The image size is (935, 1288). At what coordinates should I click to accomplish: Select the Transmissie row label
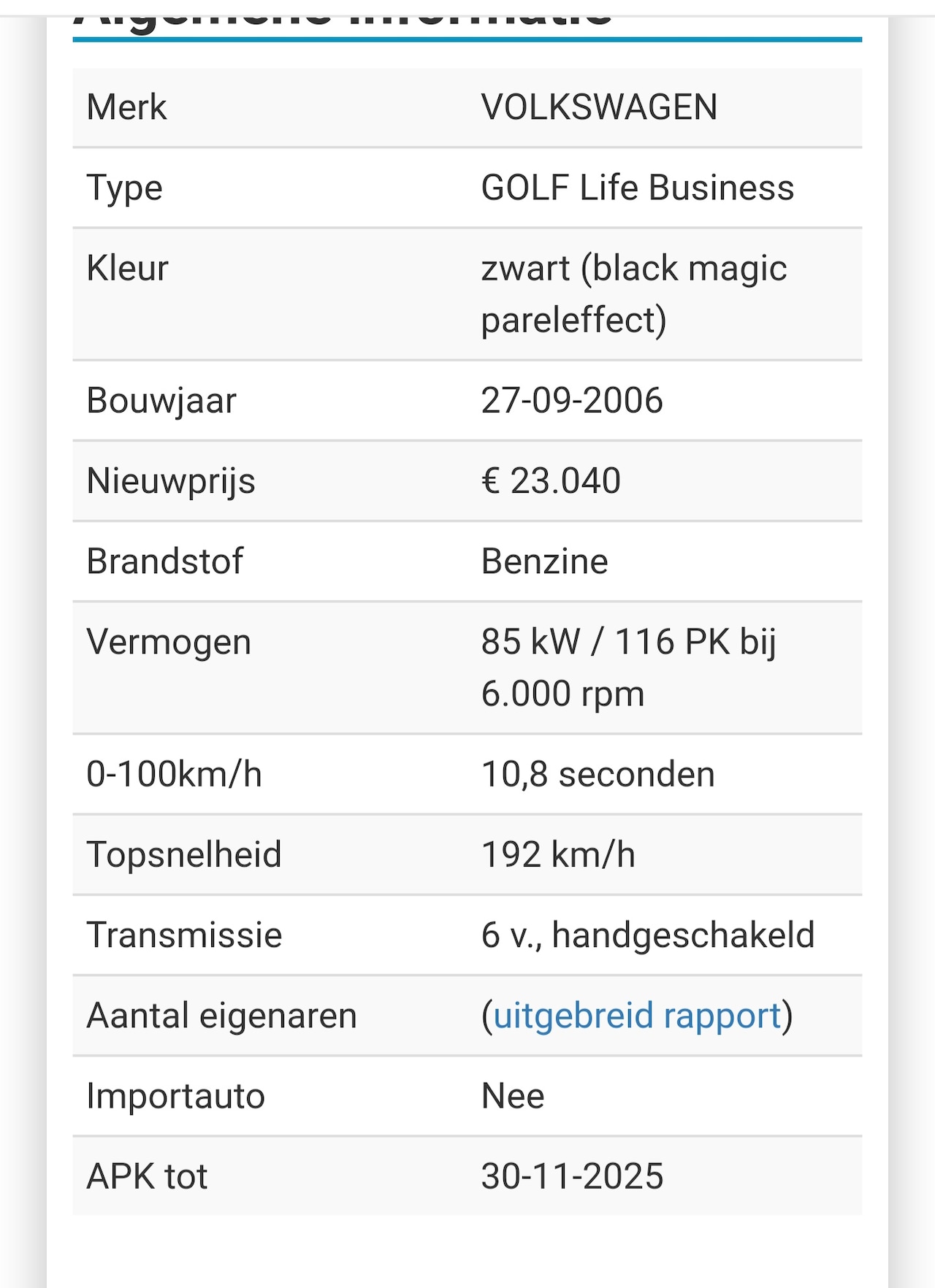(x=184, y=935)
